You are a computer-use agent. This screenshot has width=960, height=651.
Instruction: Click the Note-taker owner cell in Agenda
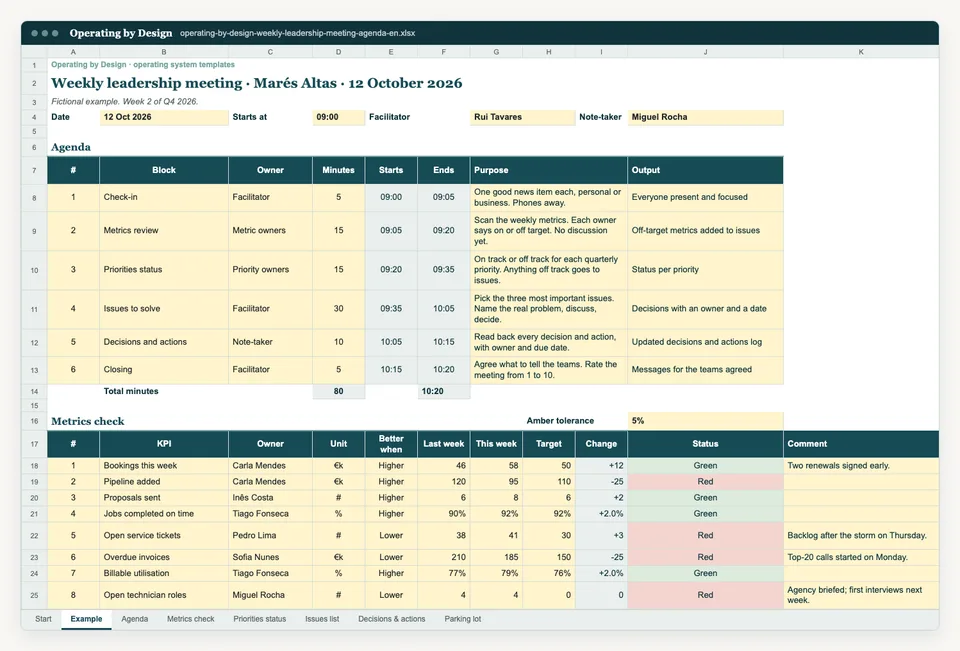[x=270, y=342]
